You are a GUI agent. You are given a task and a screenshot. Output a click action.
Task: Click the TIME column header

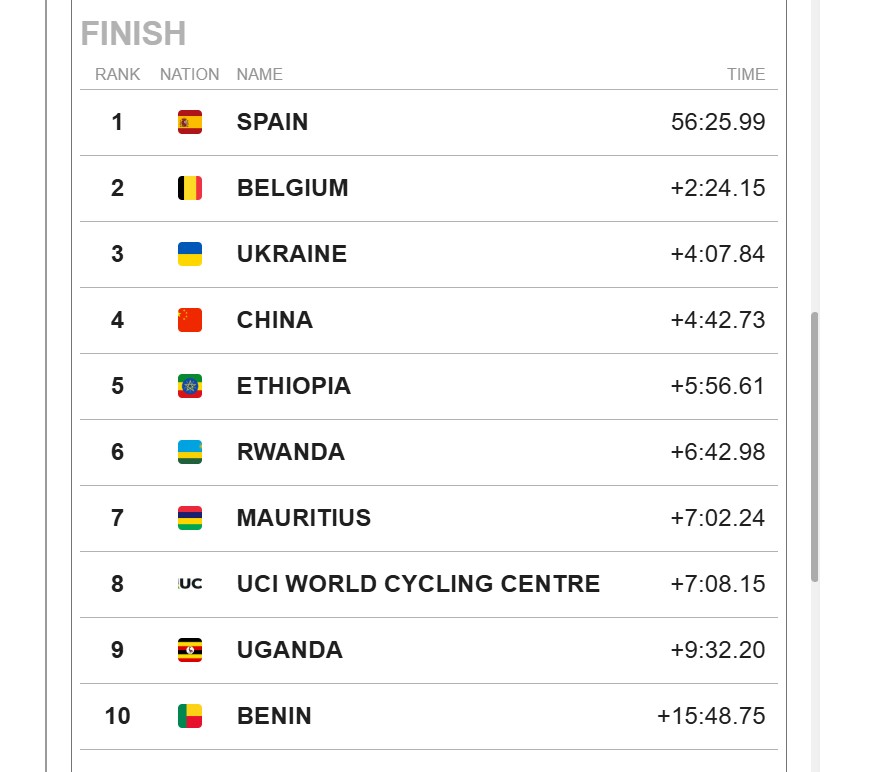(746, 74)
